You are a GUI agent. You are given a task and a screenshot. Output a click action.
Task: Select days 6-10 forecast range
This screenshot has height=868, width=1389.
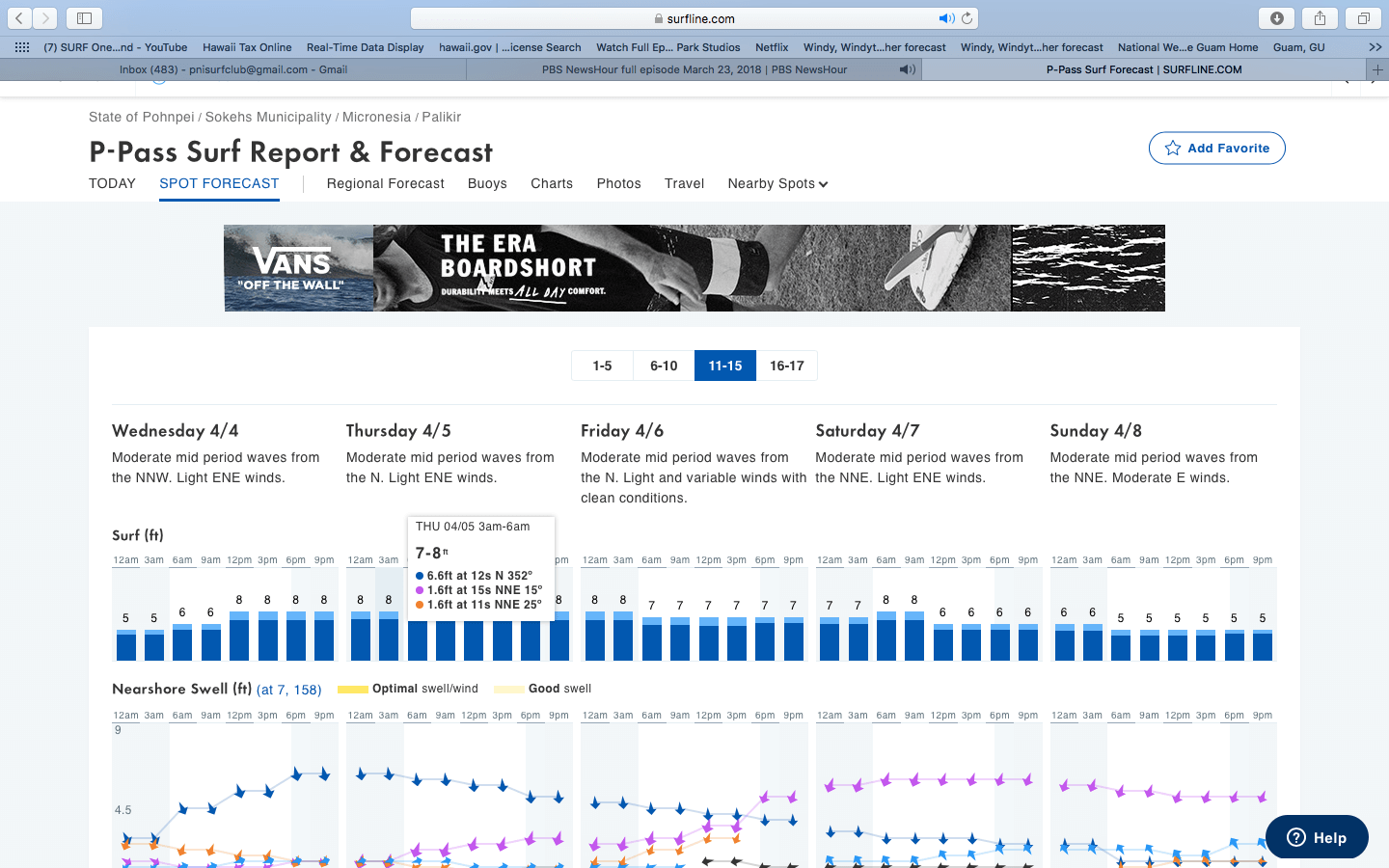tap(664, 366)
